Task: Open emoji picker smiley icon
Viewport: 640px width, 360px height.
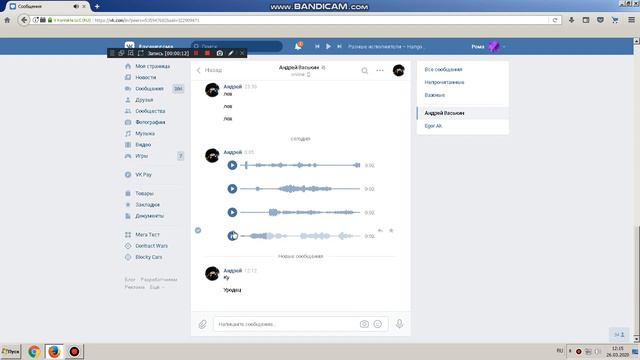Action: pos(378,324)
